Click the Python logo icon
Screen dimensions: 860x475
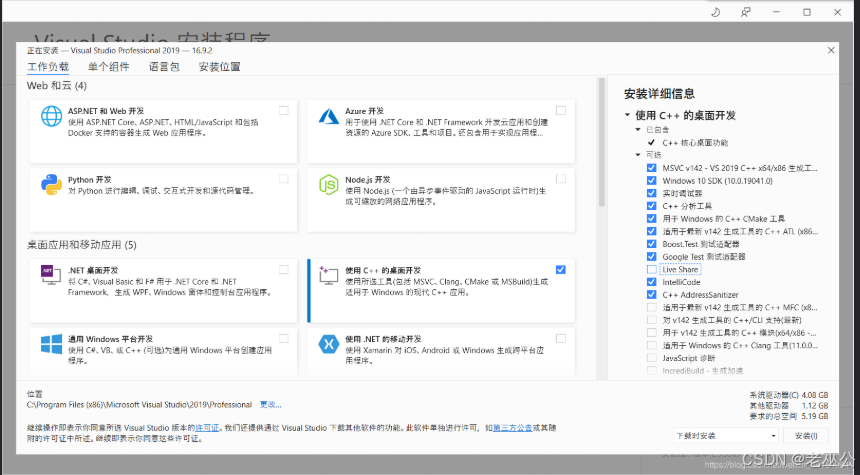click(x=52, y=185)
